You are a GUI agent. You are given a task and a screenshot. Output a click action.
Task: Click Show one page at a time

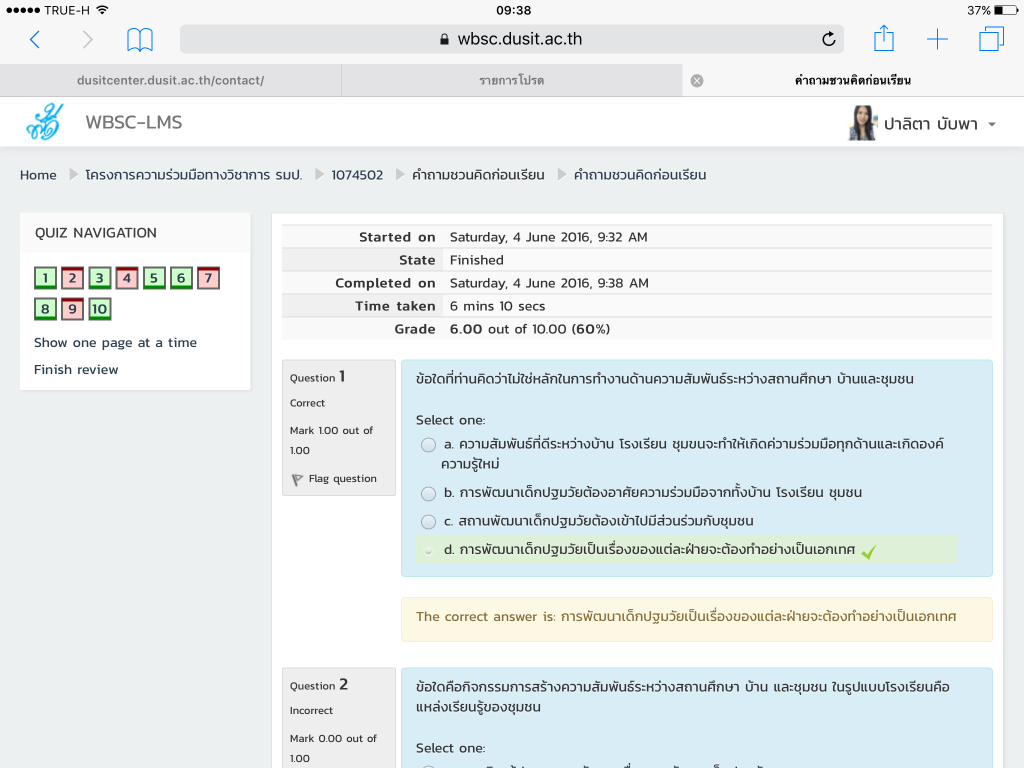point(115,343)
